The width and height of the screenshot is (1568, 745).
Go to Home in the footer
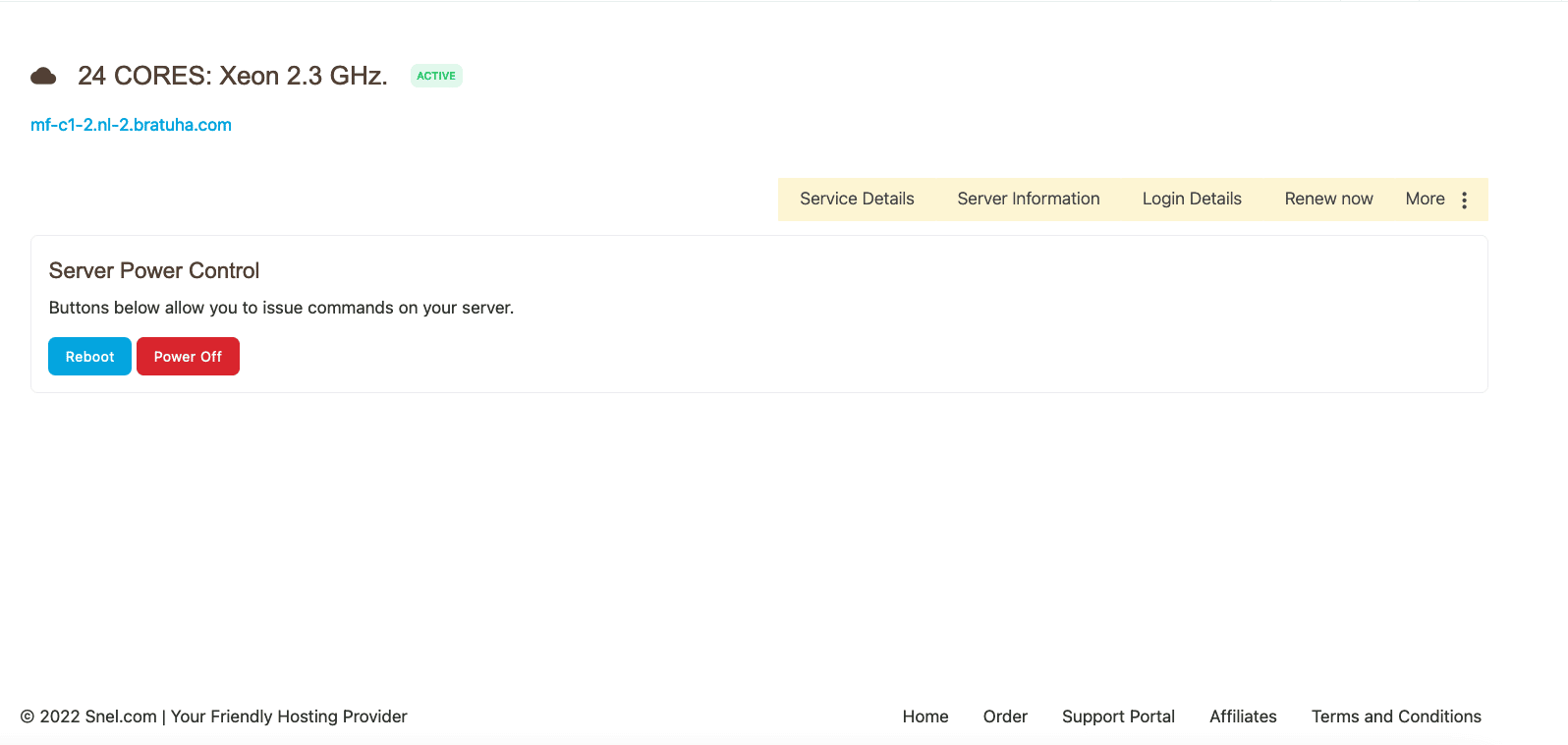(924, 716)
